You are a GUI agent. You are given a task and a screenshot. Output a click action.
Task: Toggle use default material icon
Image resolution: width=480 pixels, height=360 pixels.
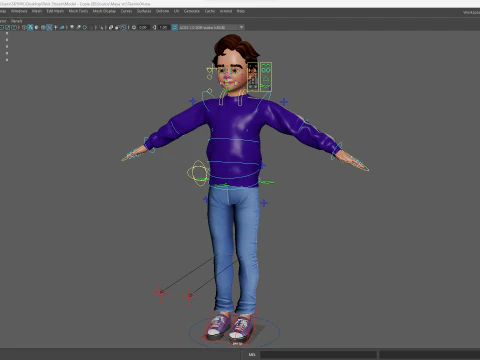tap(36, 27)
